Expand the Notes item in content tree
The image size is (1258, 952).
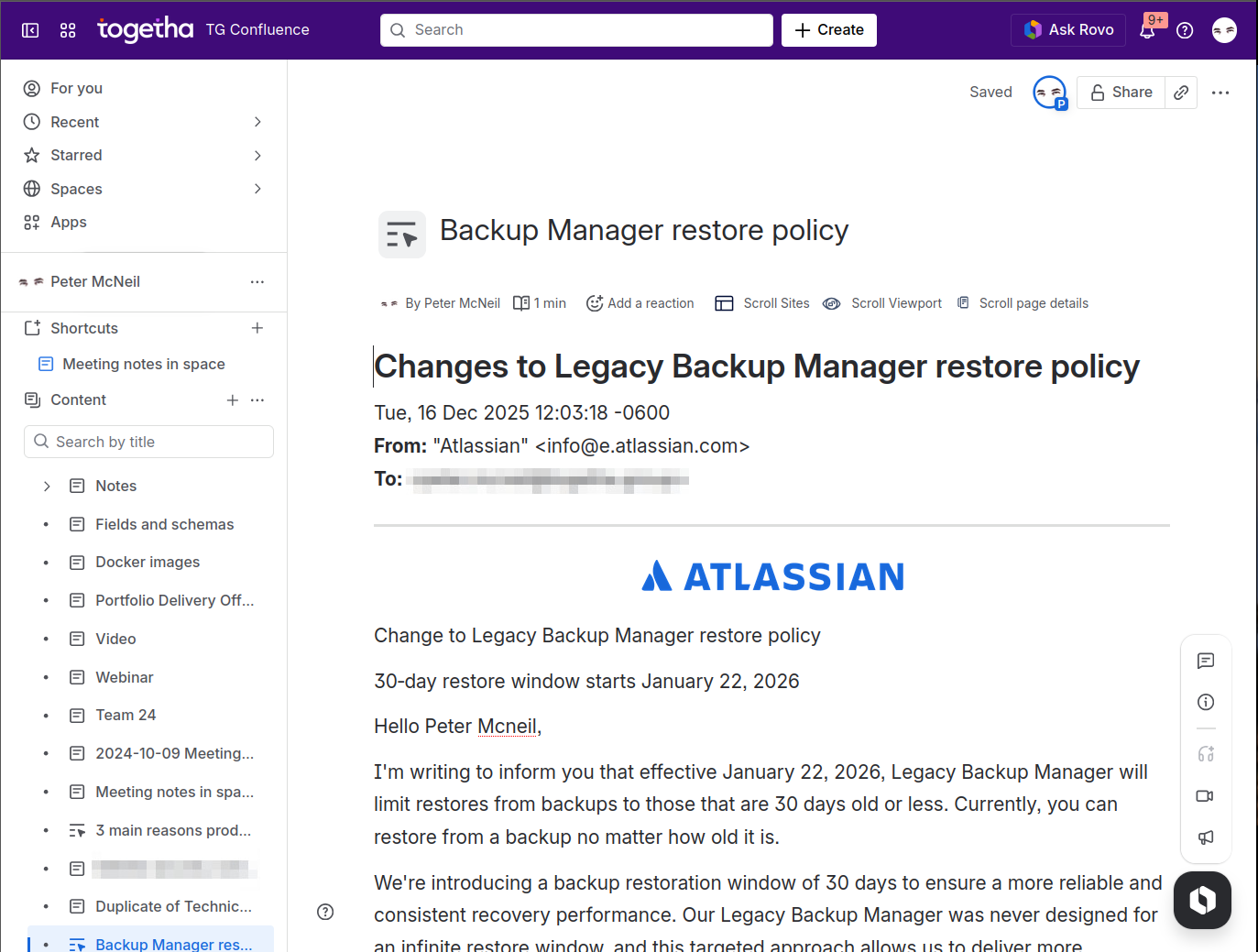[47, 486]
